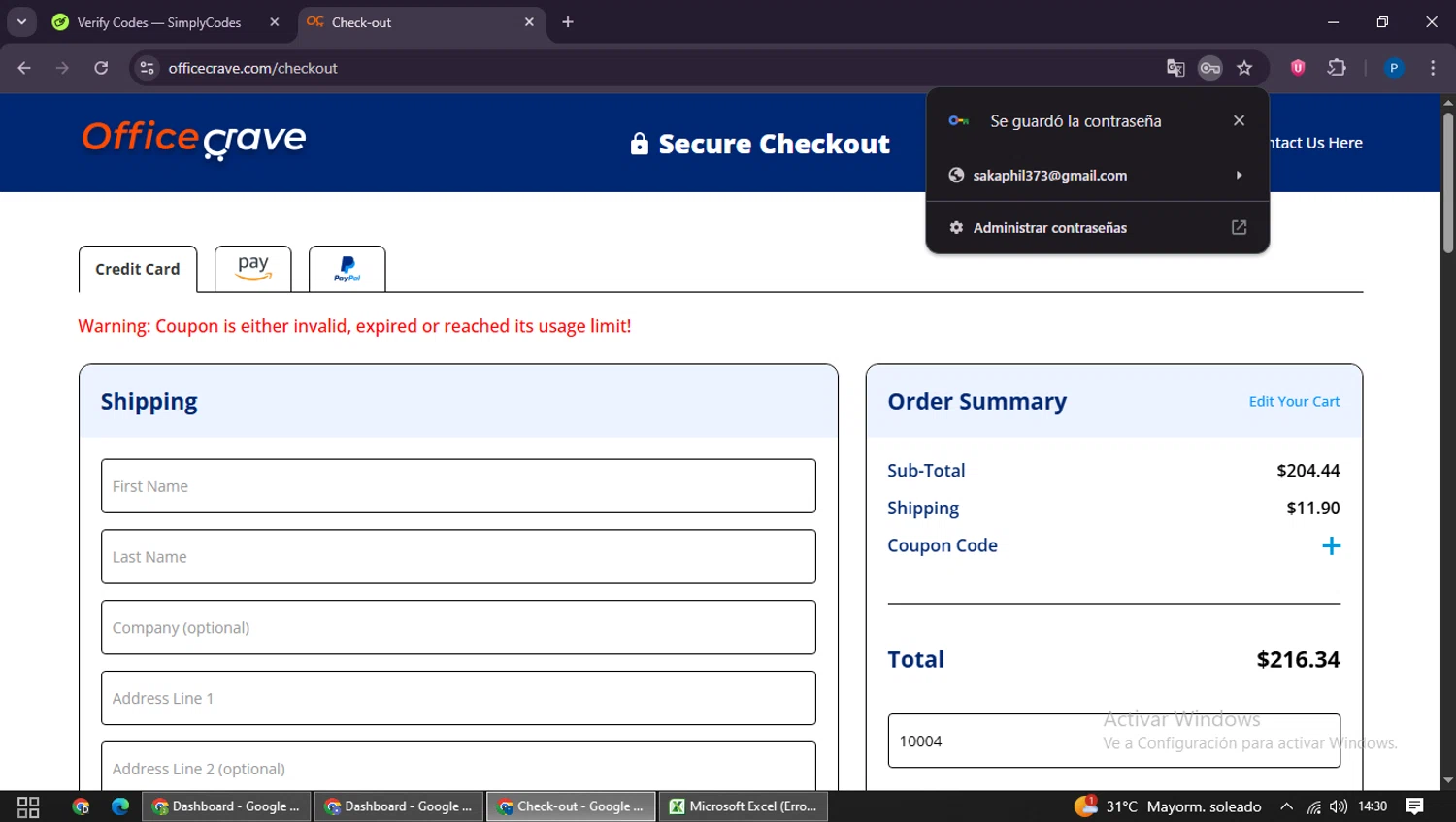Bookmark this page with star icon
Viewport: 1456px width, 822px height.
[1244, 68]
